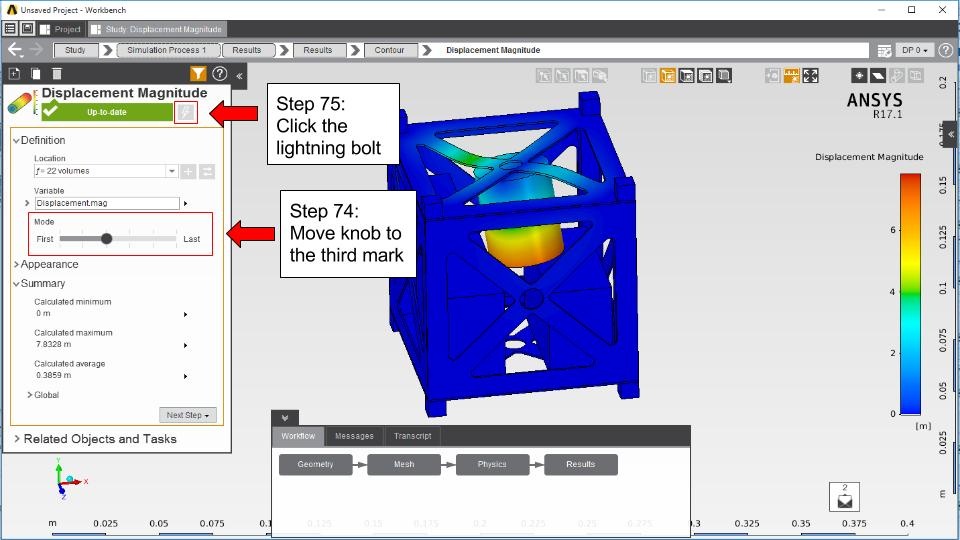Viewport: 960px width, 540px height.
Task: Toggle the orange filter funnel icon
Action: (x=198, y=74)
